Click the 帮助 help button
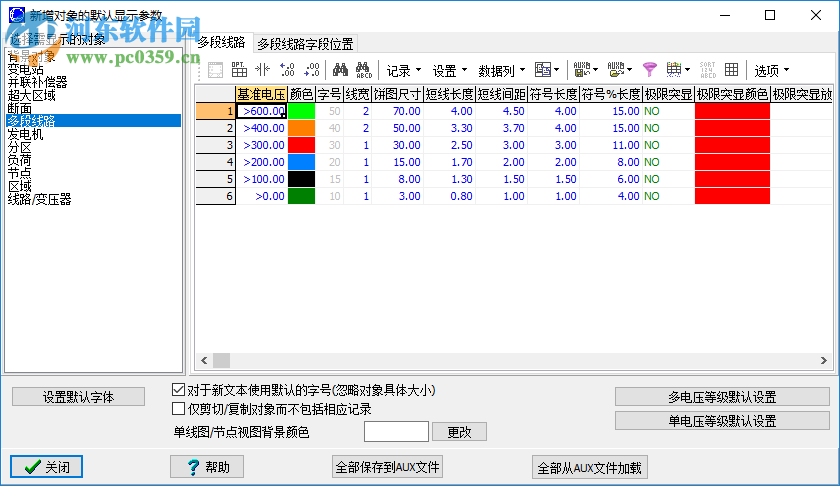The image size is (840, 486). coord(207,467)
